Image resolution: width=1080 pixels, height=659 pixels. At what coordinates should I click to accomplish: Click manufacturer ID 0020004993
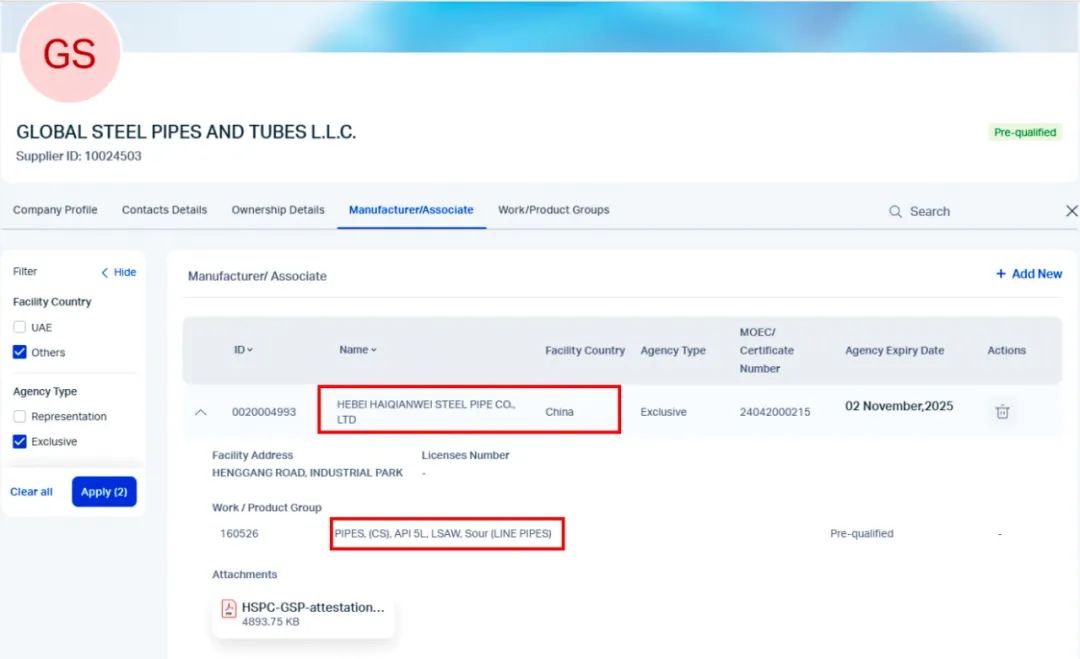[x=264, y=412]
